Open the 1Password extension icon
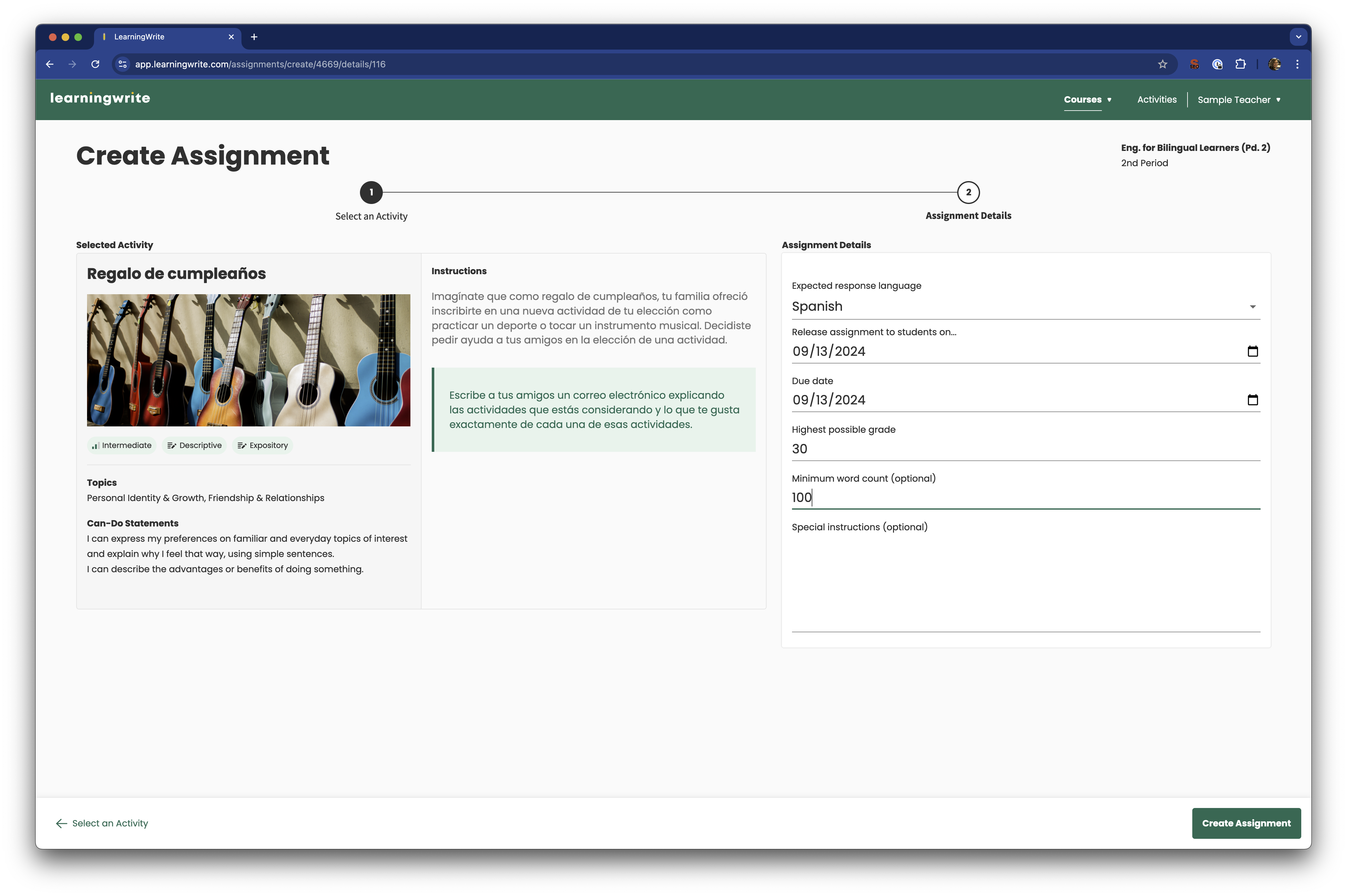1347x896 pixels. [x=1217, y=64]
